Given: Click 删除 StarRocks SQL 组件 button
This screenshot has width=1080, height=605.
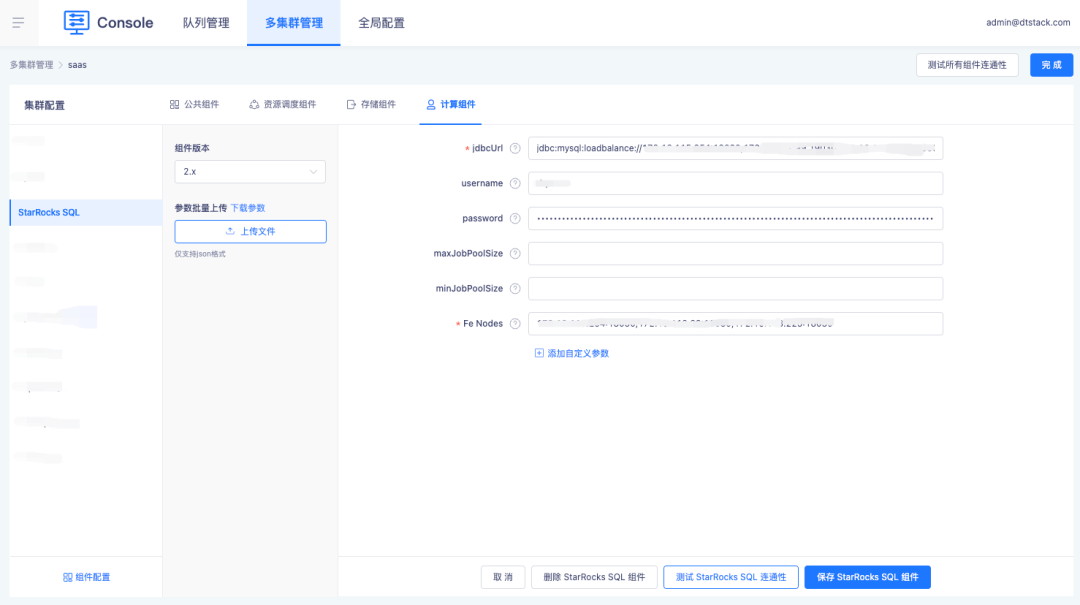Looking at the screenshot, I should pos(594,577).
